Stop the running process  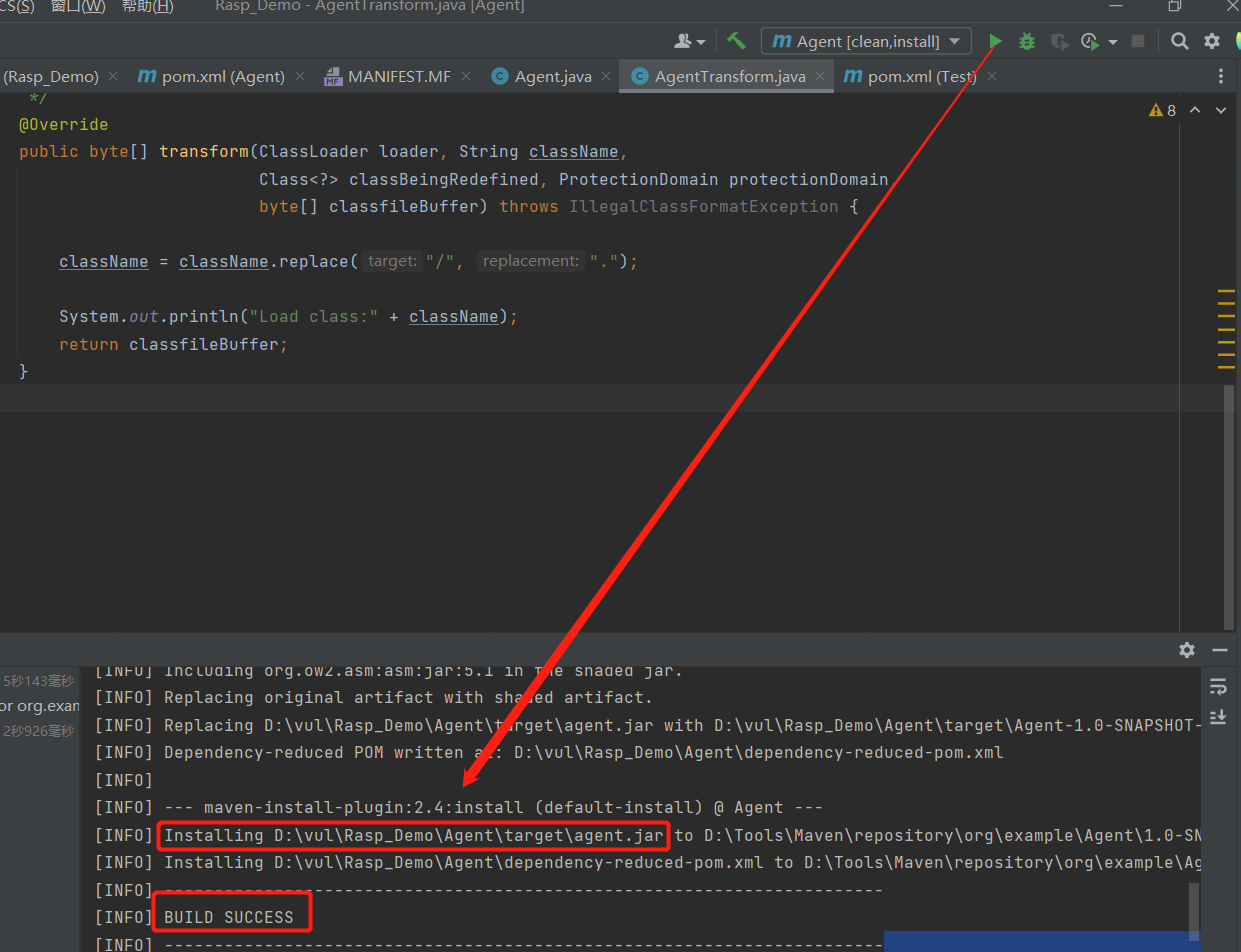pos(1137,41)
